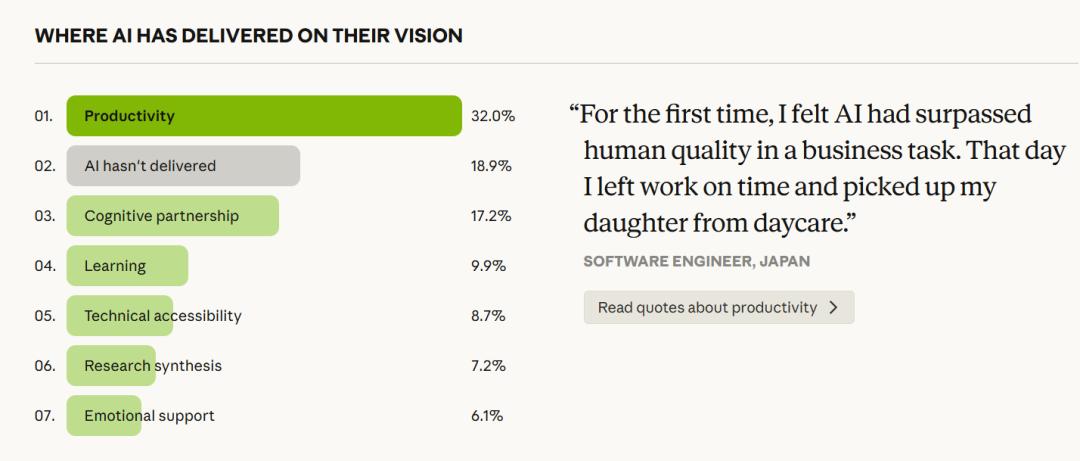Click the 7.2% percentage label
The width and height of the screenshot is (1080, 461).
coord(488,366)
